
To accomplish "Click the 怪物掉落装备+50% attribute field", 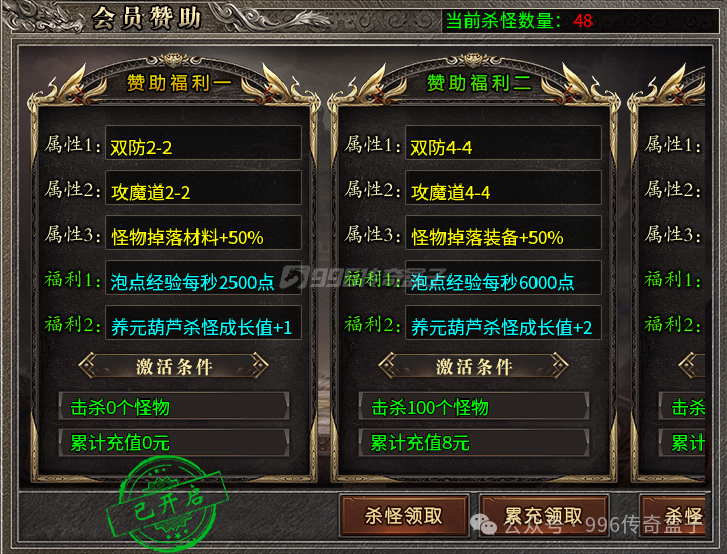I will [x=504, y=233].
